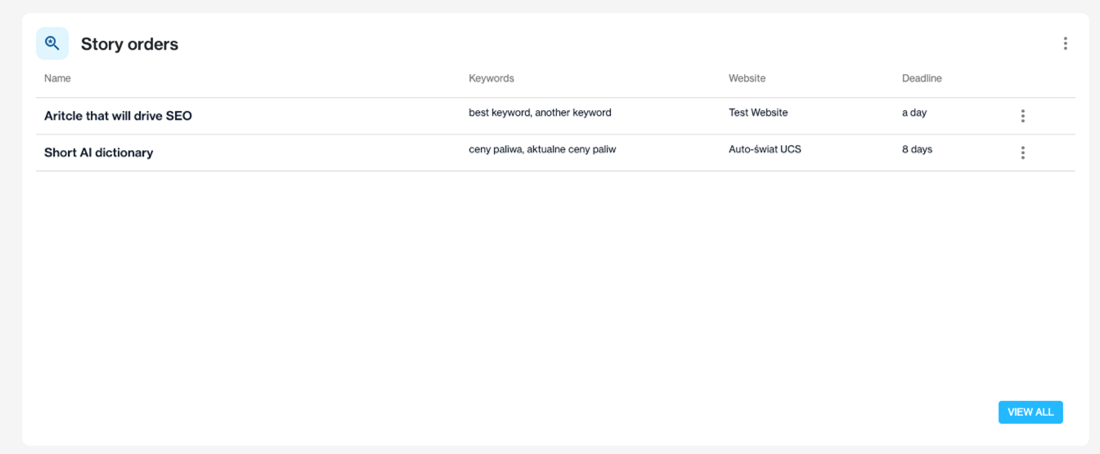This screenshot has height=454, width=1100.
Task: Select the Test Website cell
Action: pyautogui.click(x=758, y=112)
